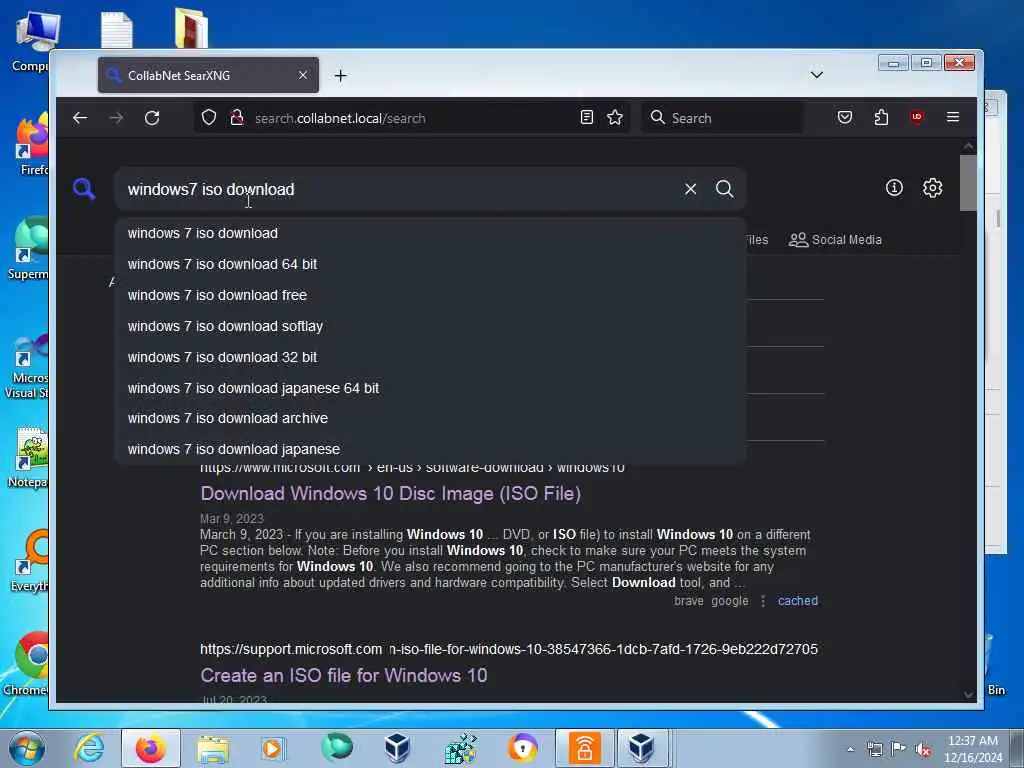Click the SearXNG logo magnifier icon
This screenshot has height=768, width=1024.
(84, 189)
